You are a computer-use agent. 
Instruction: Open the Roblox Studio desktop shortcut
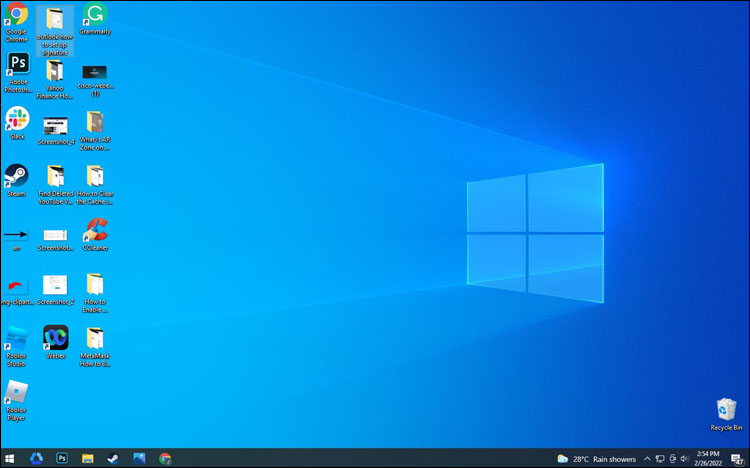tap(16, 346)
